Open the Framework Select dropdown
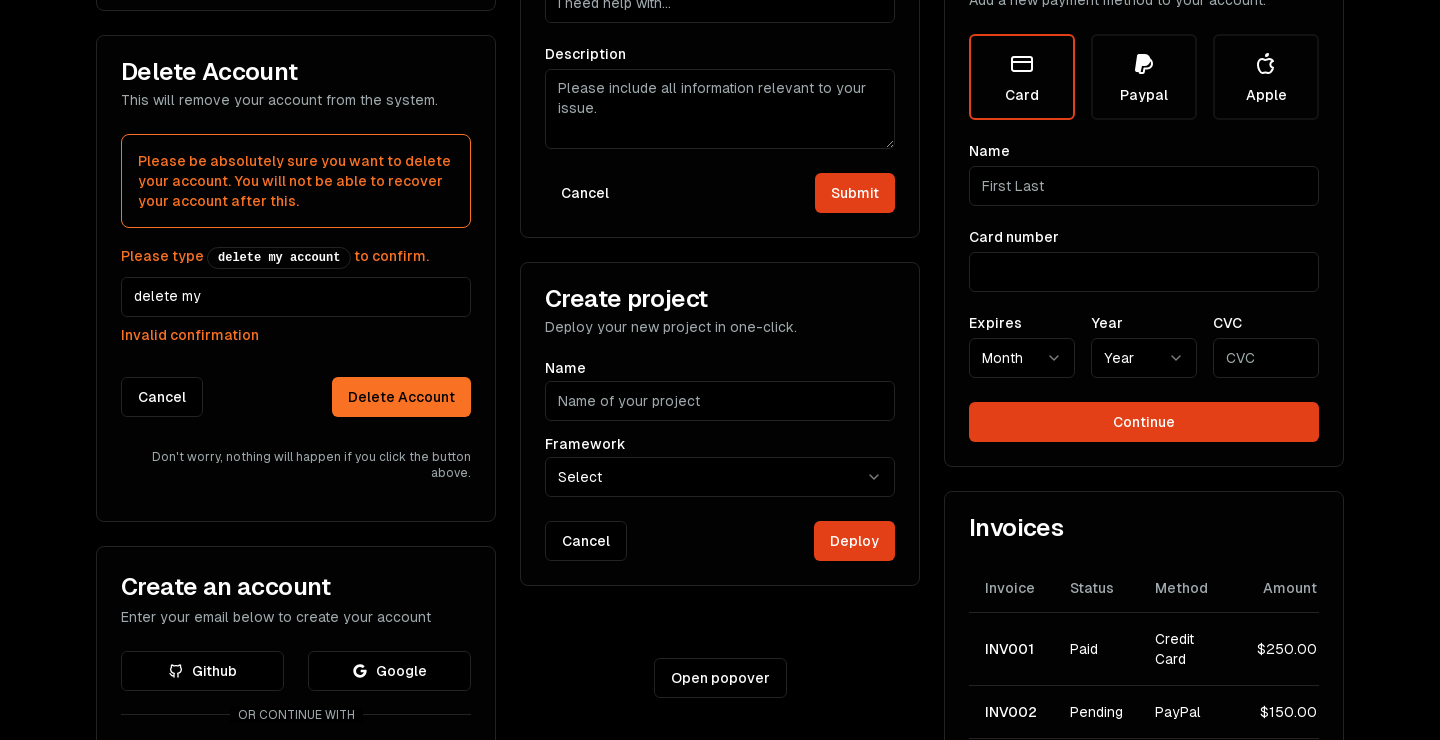This screenshot has width=1440, height=740. [719, 477]
